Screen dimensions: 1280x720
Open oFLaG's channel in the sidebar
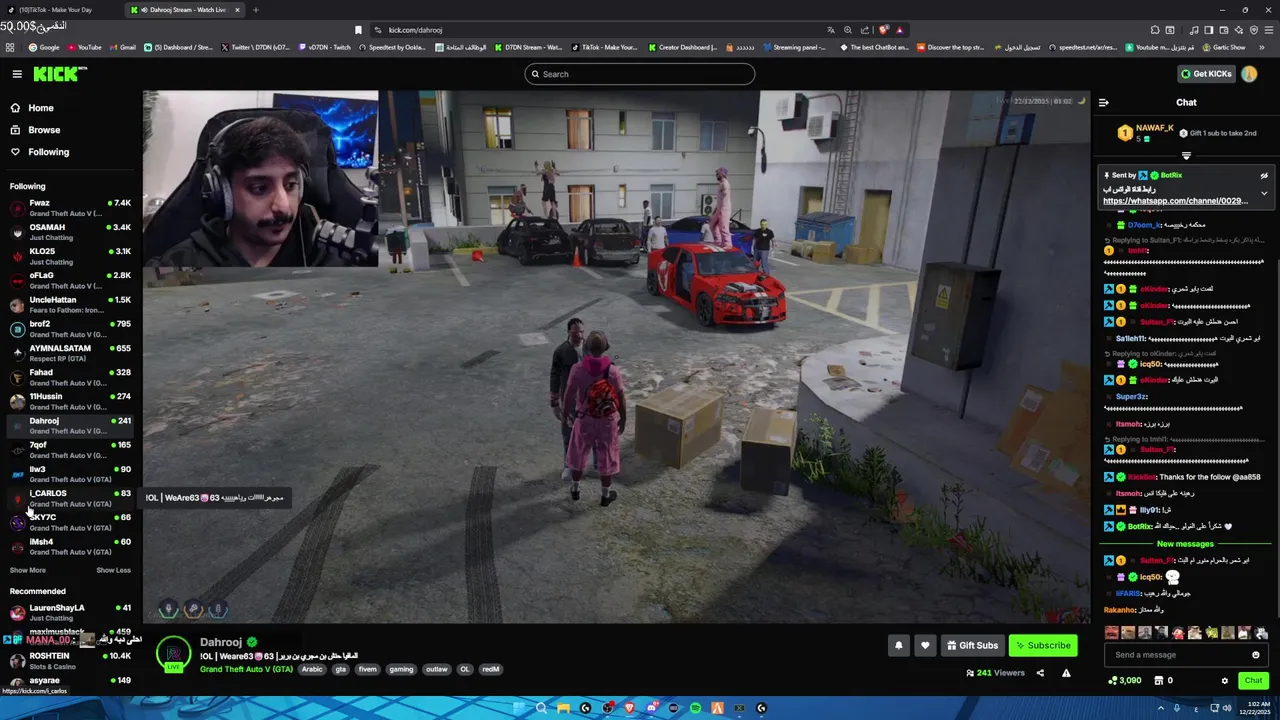[70, 280]
